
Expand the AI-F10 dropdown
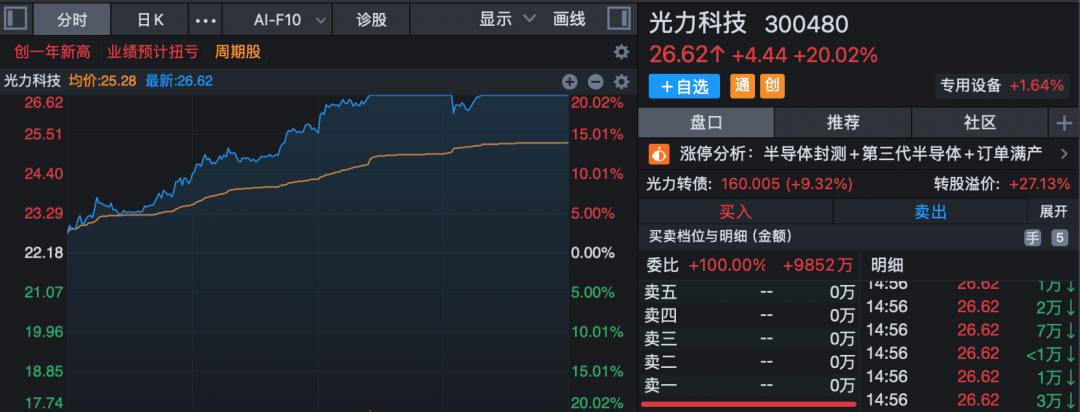[290, 19]
